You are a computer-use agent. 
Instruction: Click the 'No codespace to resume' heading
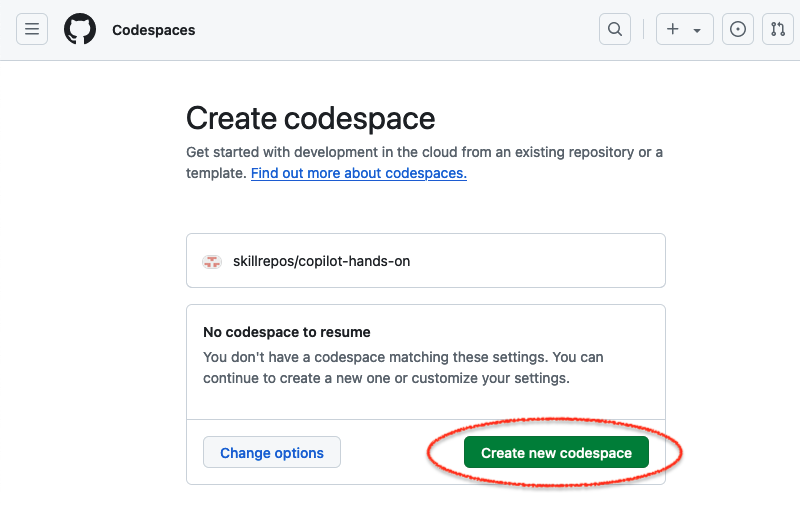[x=287, y=332]
